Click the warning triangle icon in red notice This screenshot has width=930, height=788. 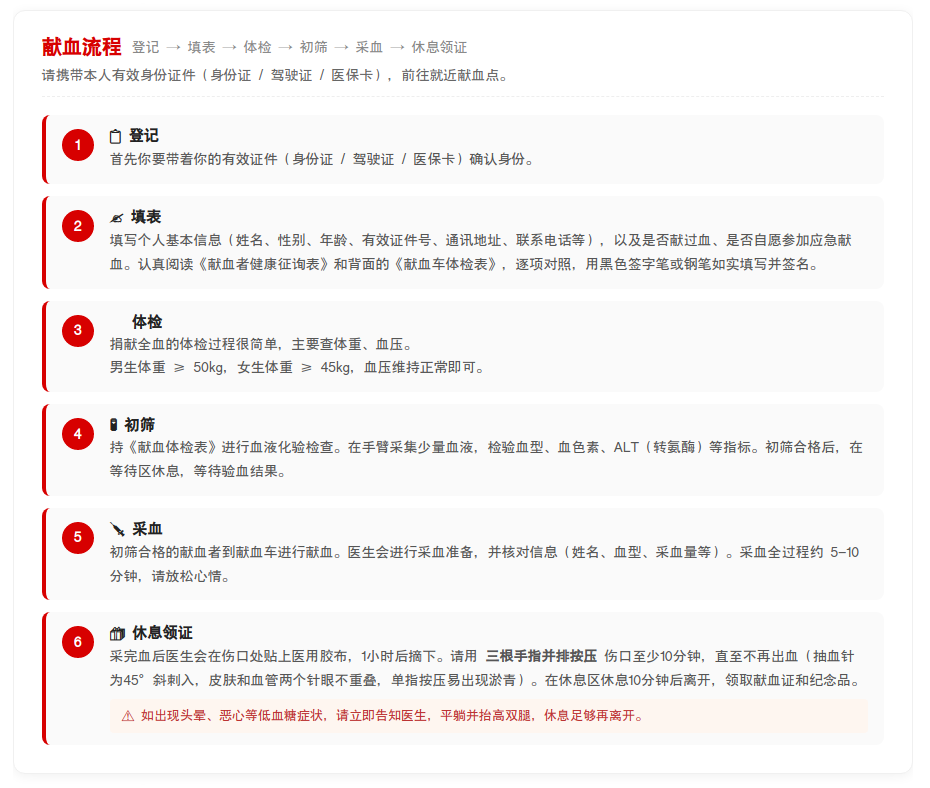click(x=128, y=716)
